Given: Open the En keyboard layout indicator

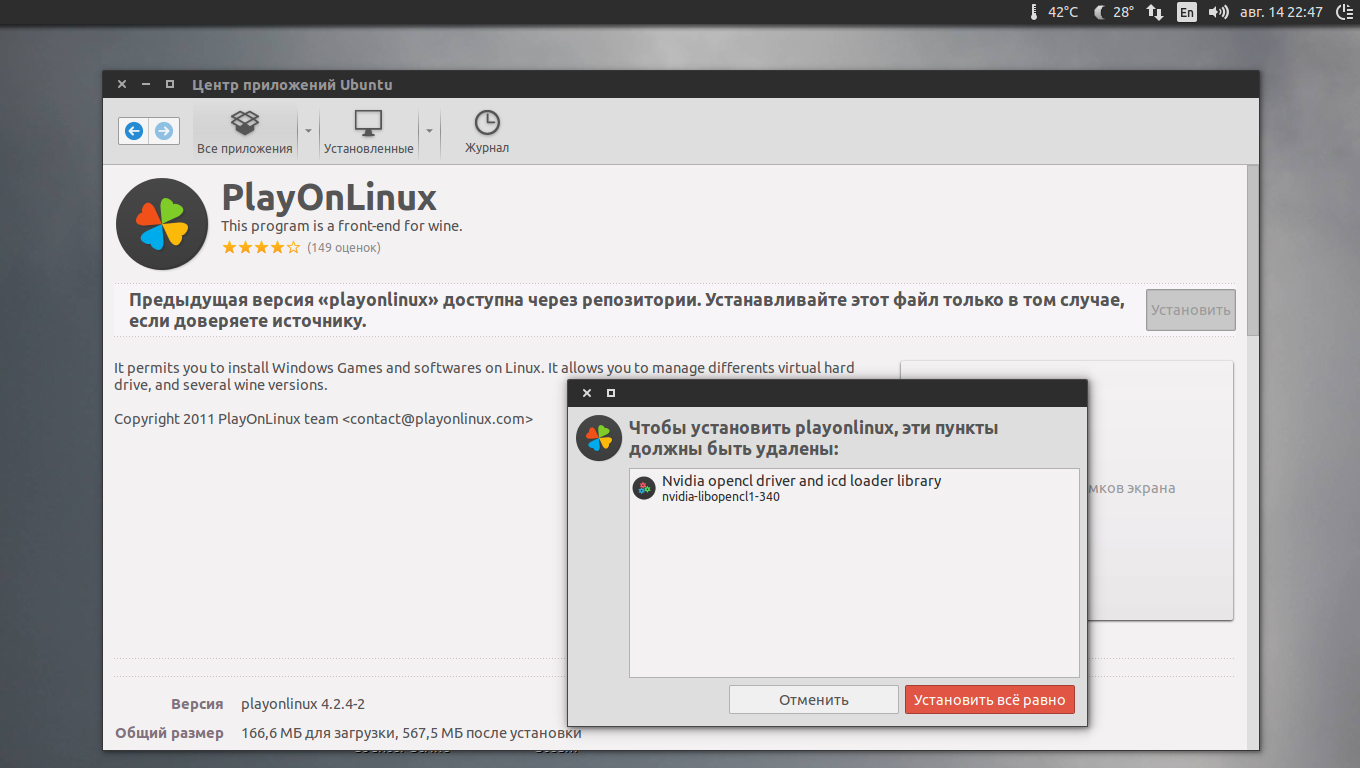Looking at the screenshot, I should point(1186,12).
